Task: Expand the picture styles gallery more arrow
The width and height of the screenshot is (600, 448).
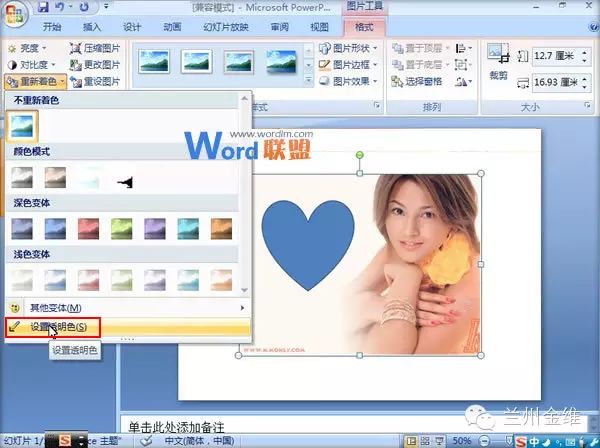Action: click(308, 80)
